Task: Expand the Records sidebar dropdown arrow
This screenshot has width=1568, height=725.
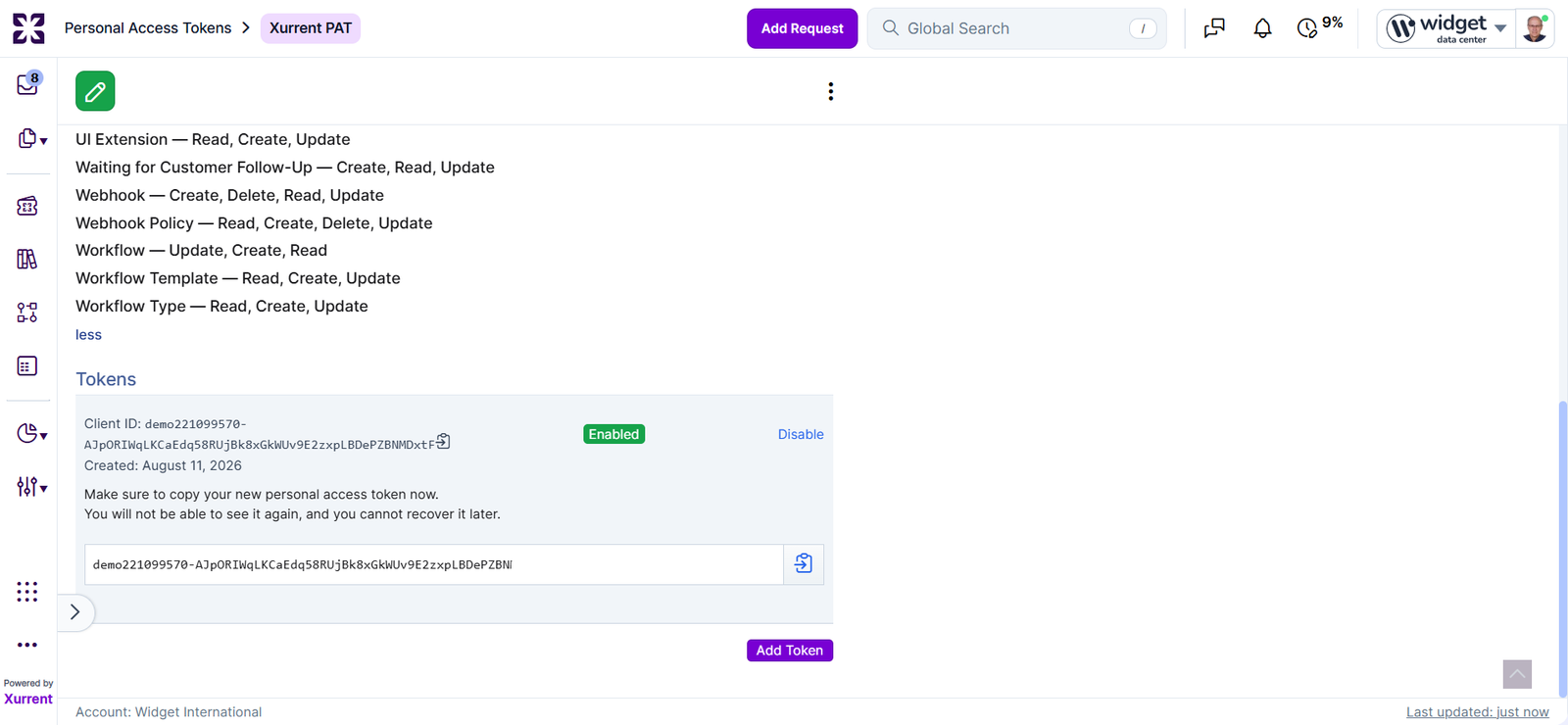Action: 43,141
